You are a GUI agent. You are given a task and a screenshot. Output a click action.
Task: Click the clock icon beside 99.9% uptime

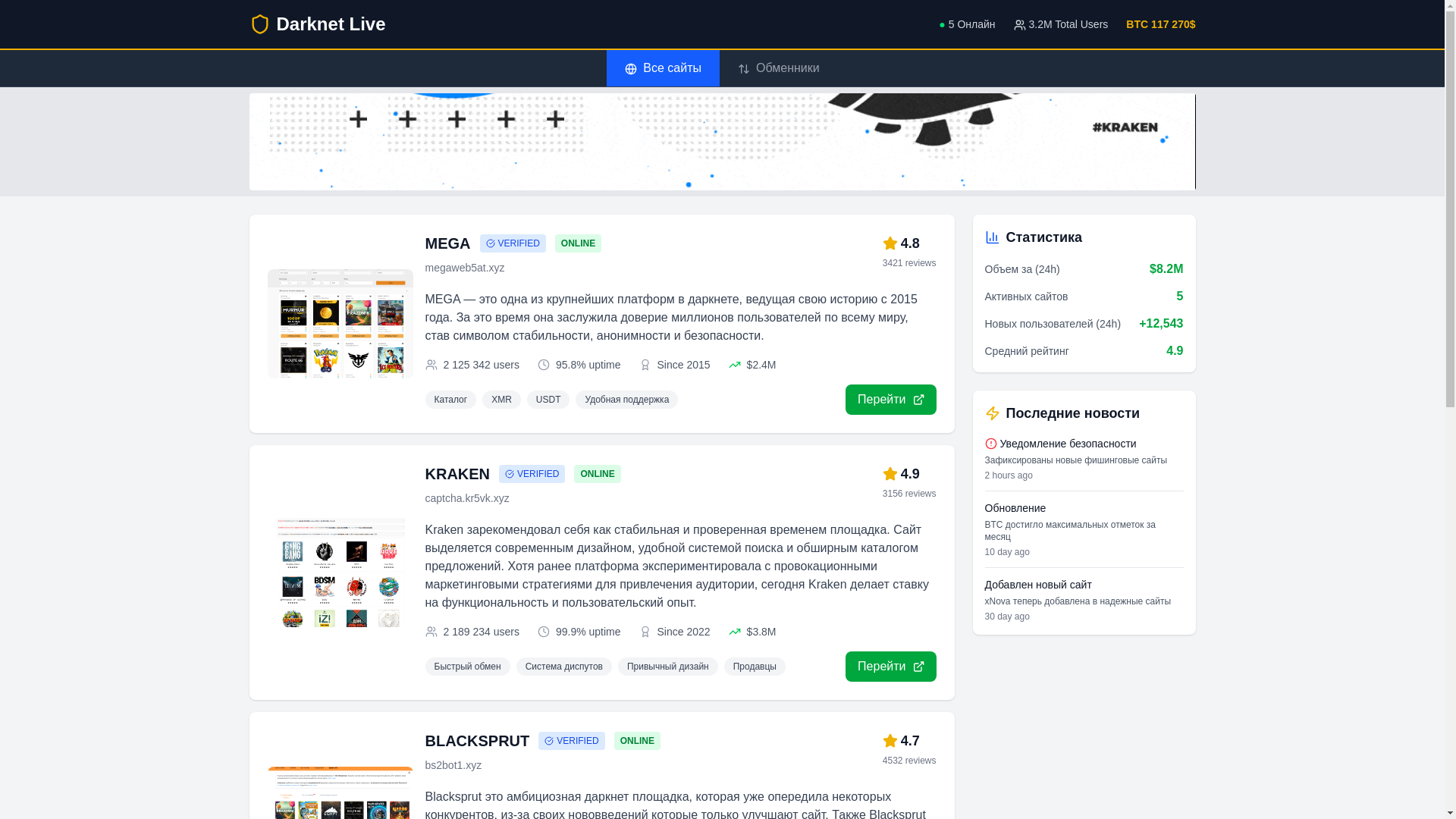pyautogui.click(x=544, y=632)
